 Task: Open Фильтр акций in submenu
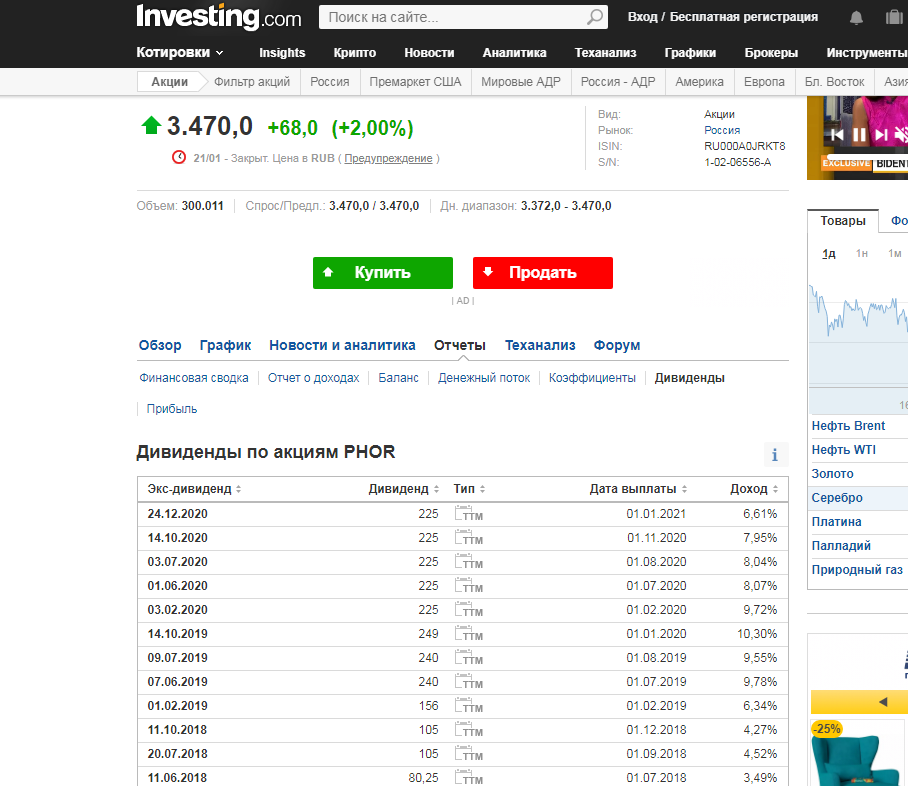(x=252, y=82)
